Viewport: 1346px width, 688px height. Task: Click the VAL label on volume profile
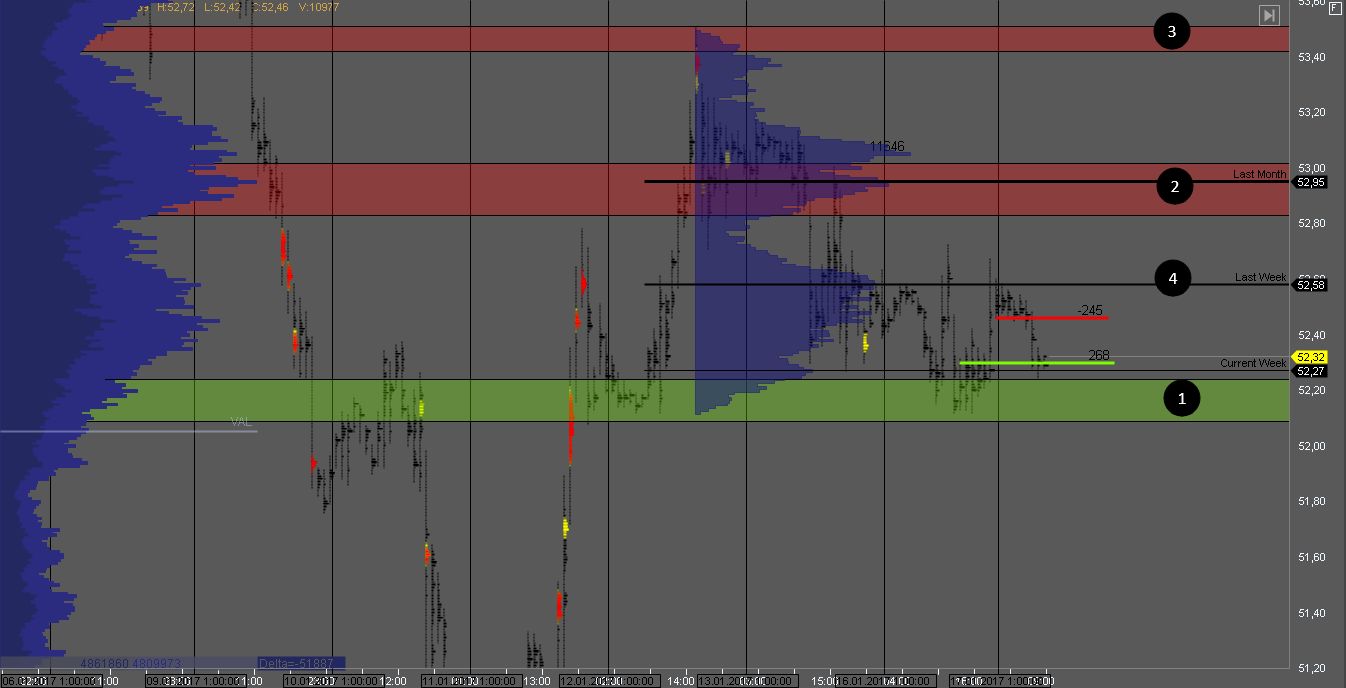241,422
